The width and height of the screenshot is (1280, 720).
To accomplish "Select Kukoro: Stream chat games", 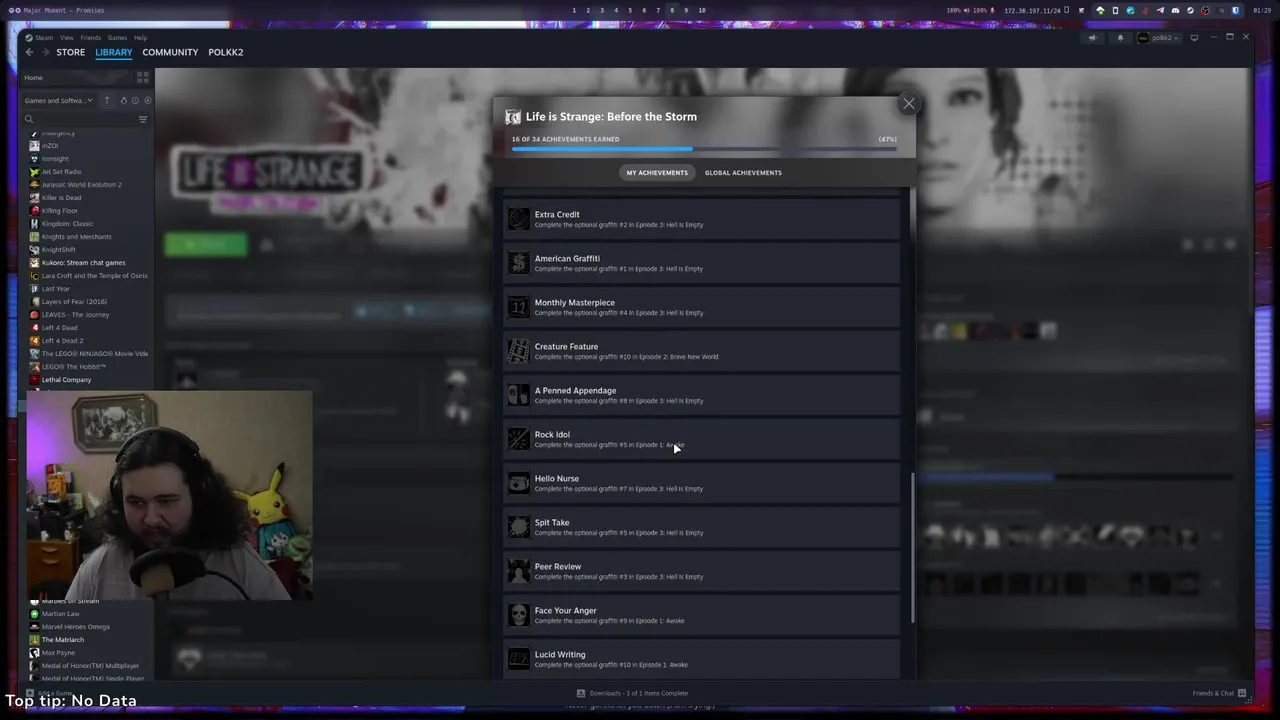I will (83, 263).
